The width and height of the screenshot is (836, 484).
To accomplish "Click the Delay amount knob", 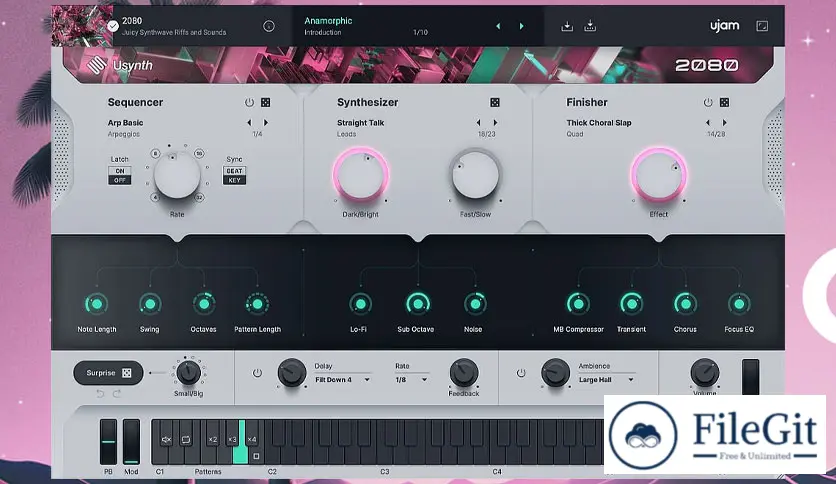I will tap(292, 373).
